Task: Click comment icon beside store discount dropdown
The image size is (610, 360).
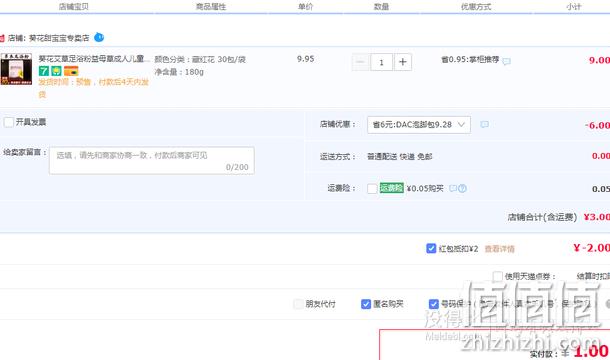Action: [x=484, y=125]
